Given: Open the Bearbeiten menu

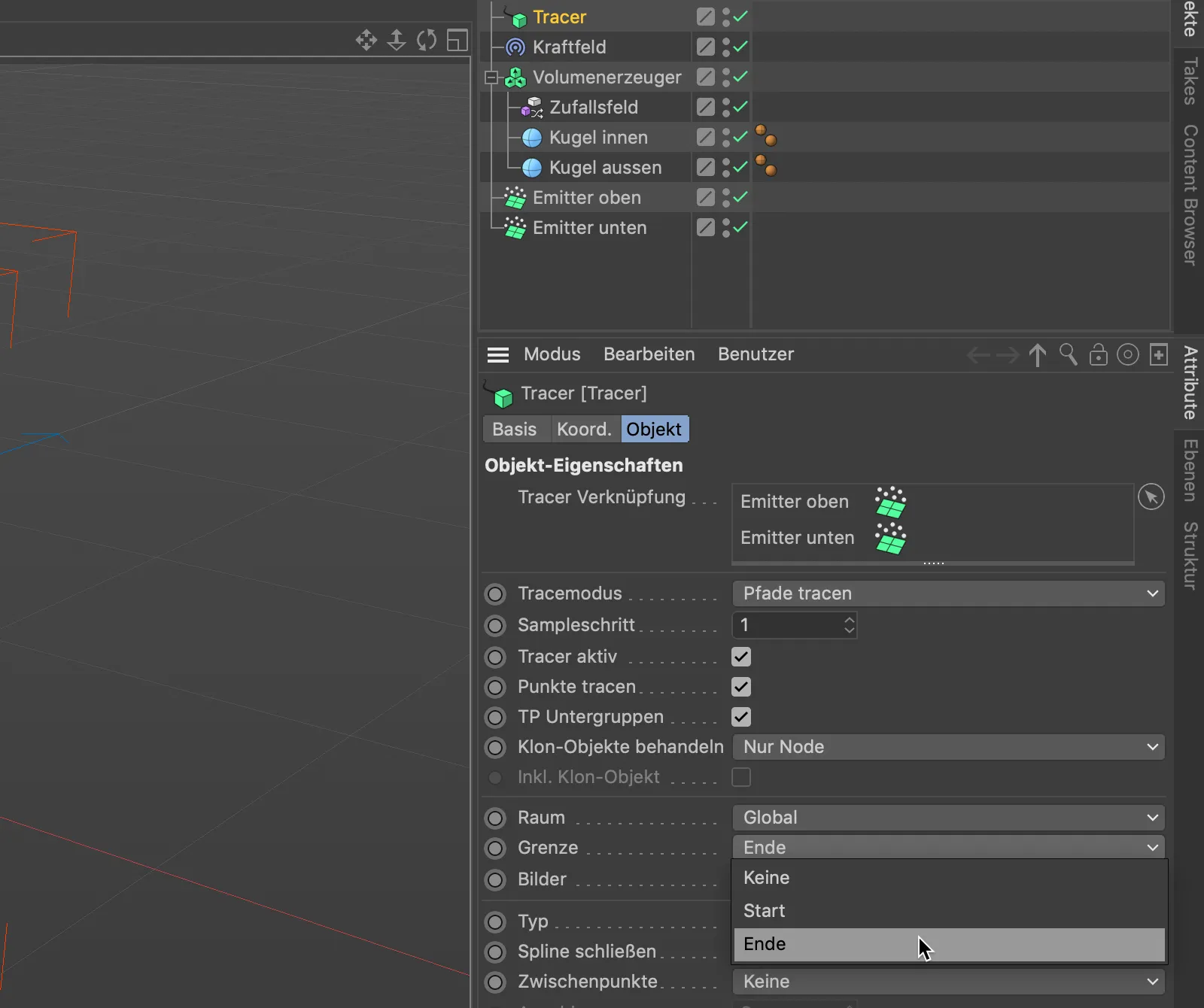Looking at the screenshot, I should pos(649,354).
